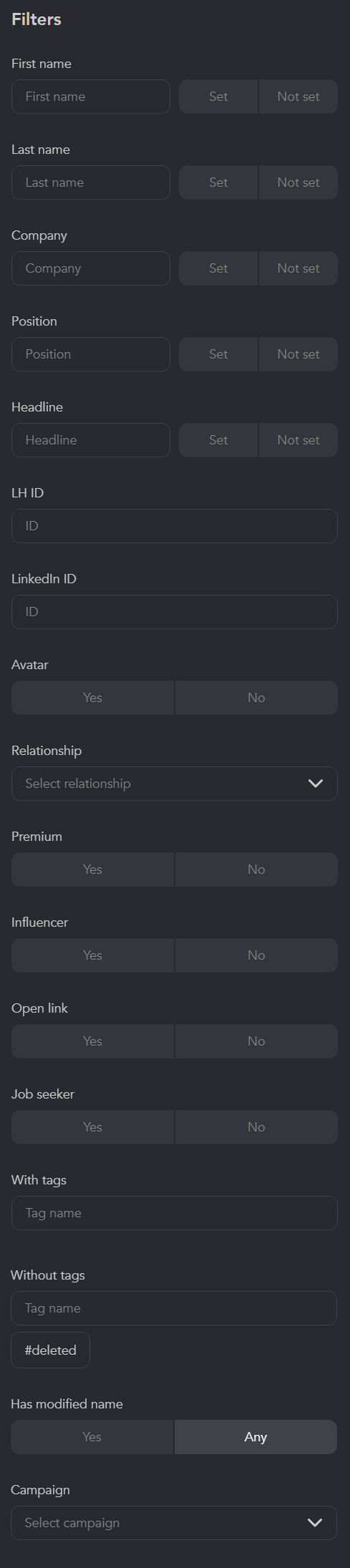The width and height of the screenshot is (350, 1568).
Task: Select No for Open link filter
Action: (256, 1041)
